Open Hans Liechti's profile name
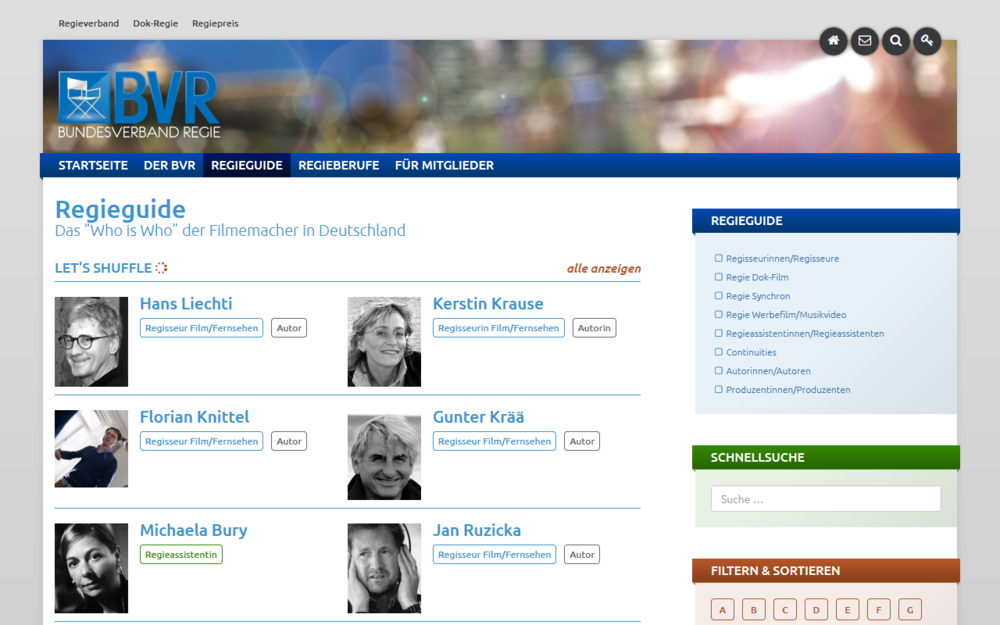Image resolution: width=1000 pixels, height=625 pixels. click(x=186, y=304)
